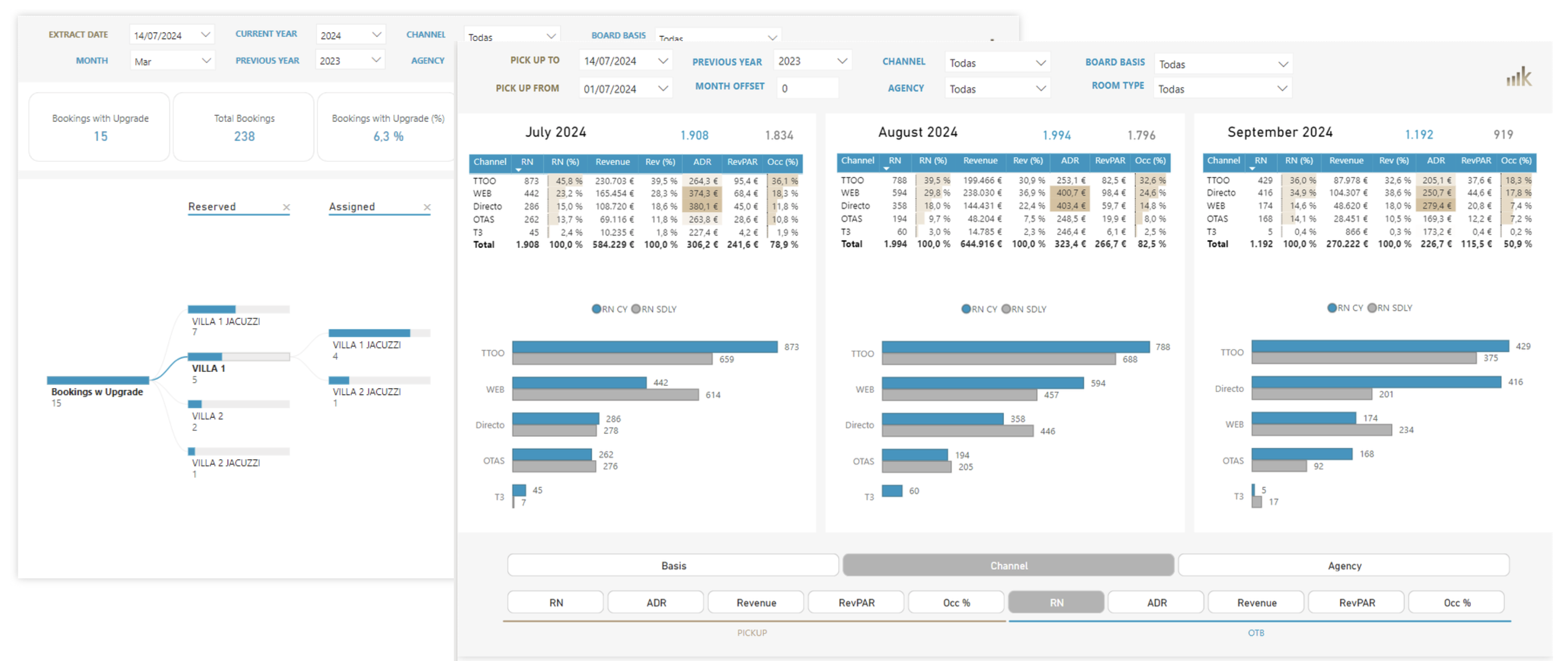Click the Bookings w Upgrade root node
The width and height of the screenshot is (1568, 661).
(x=98, y=380)
